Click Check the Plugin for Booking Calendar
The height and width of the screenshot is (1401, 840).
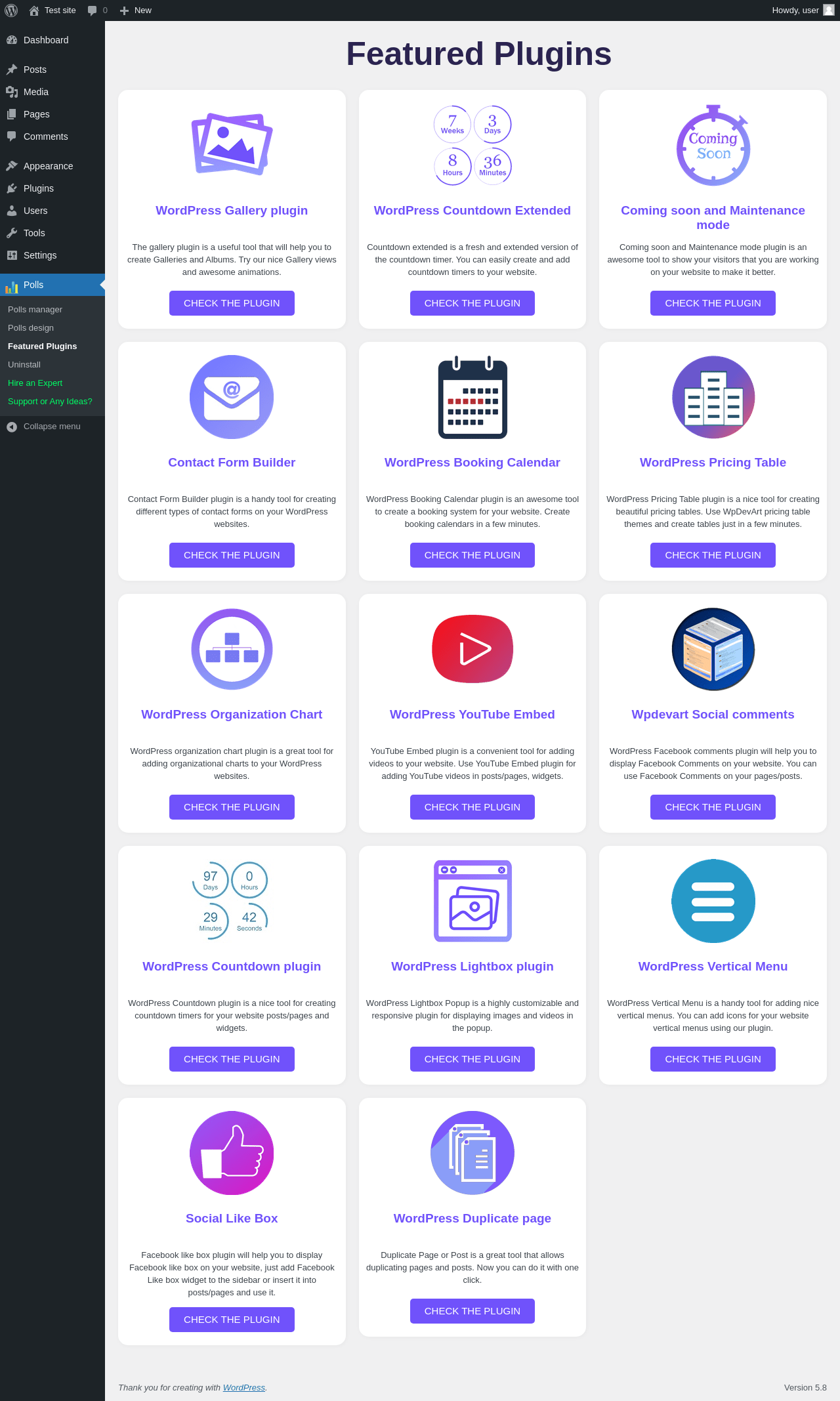pyautogui.click(x=472, y=555)
